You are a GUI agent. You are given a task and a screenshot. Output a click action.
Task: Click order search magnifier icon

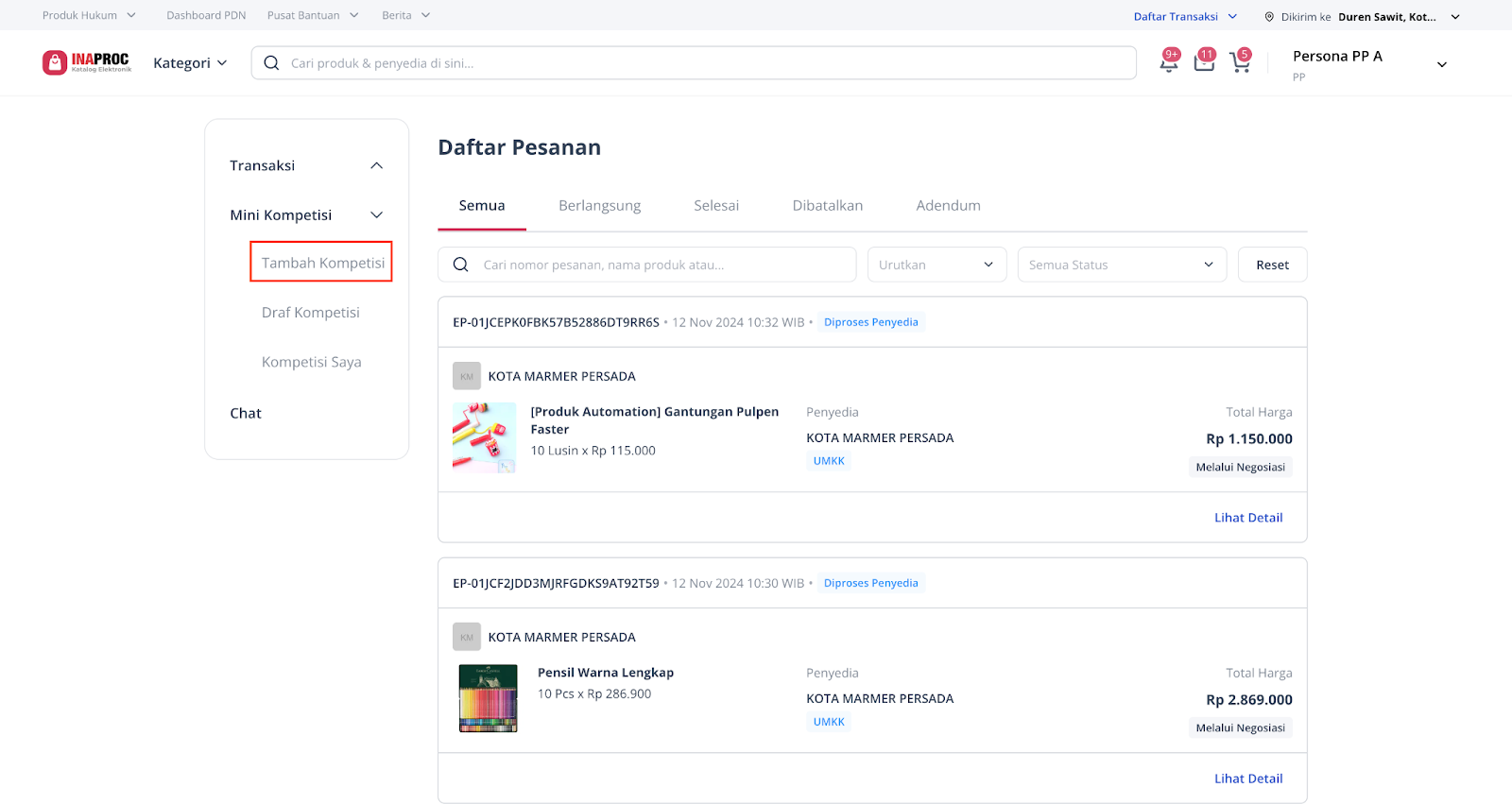click(x=460, y=265)
